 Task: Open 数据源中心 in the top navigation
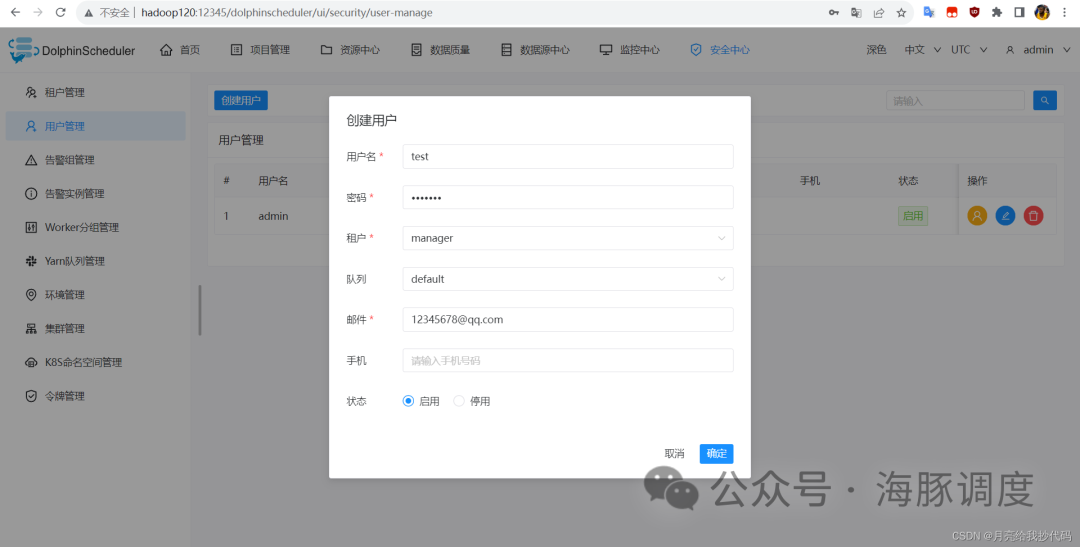[x=535, y=50]
